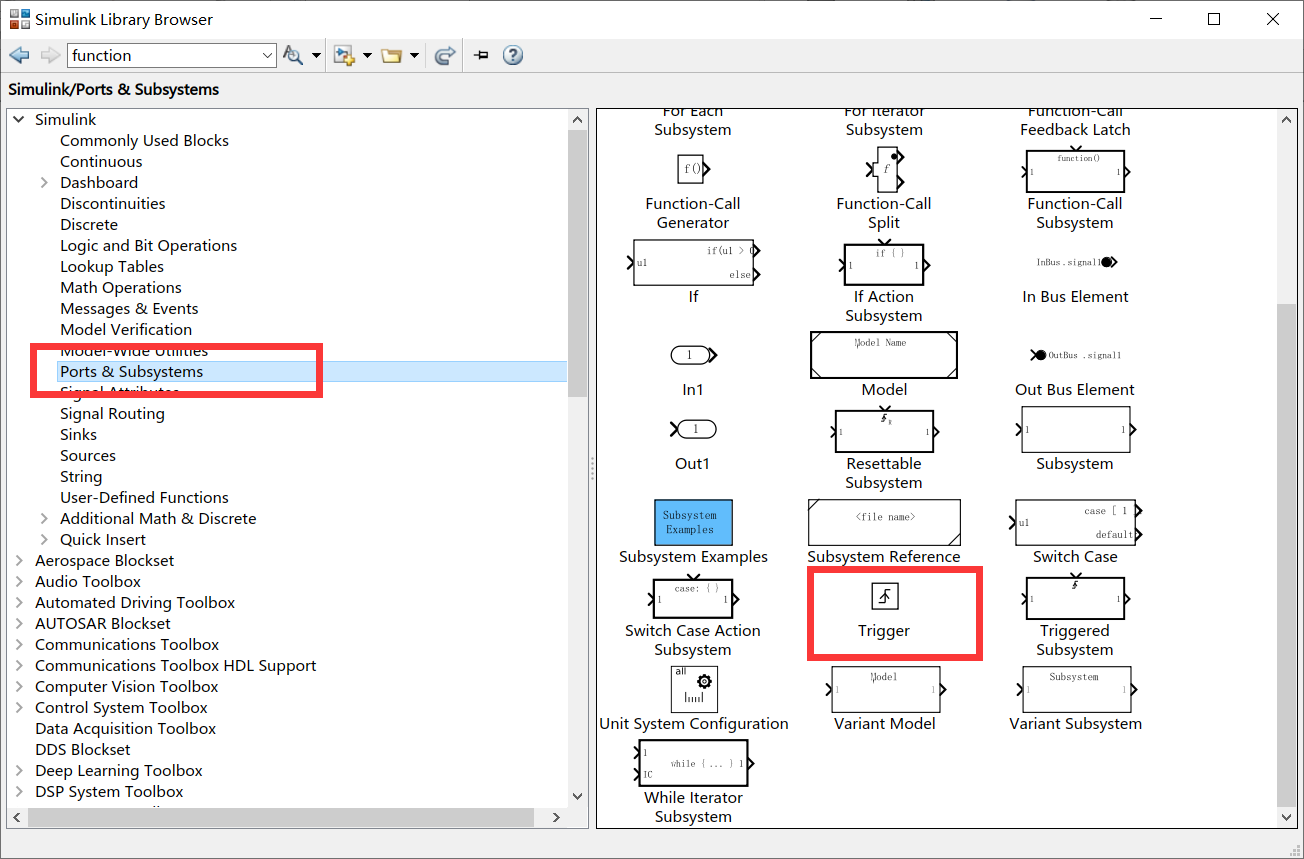
Task: Click the search magnifier icon in toolbar
Action: pyautogui.click(x=293, y=56)
